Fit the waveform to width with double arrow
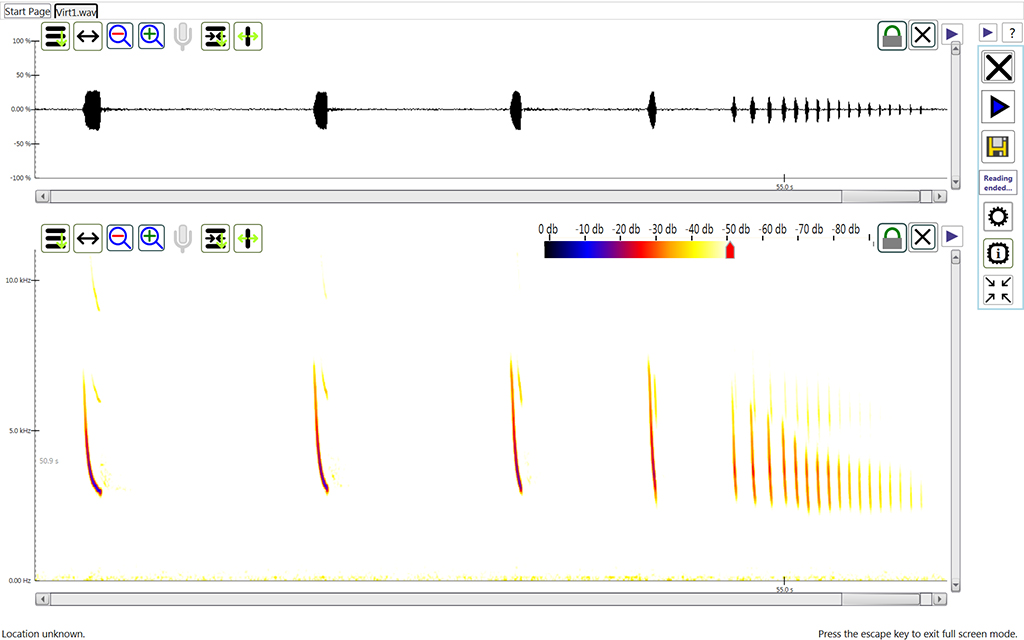This screenshot has height=640, width=1024. (88, 37)
